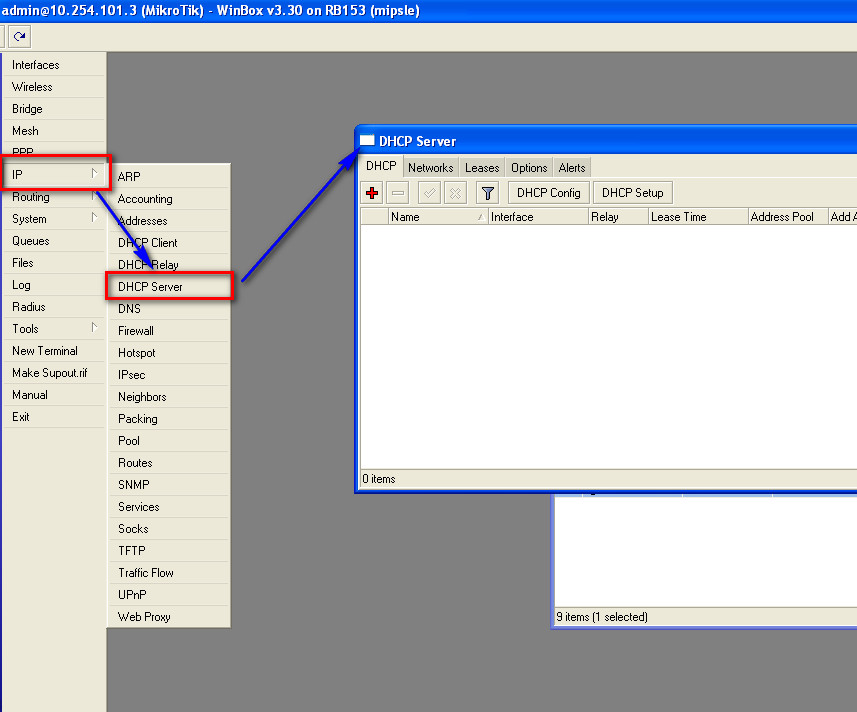Click Exit in the sidebar menu
This screenshot has height=712, width=857.
click(x=54, y=417)
